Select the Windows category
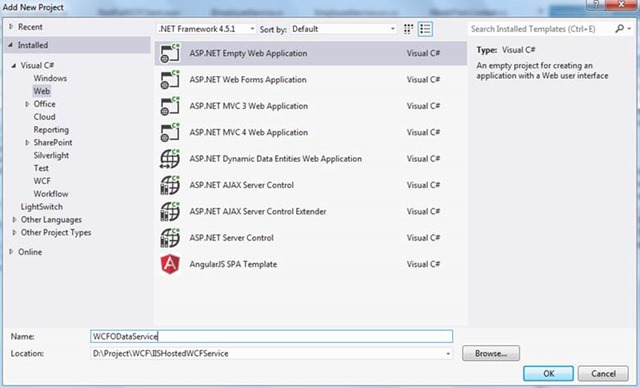This screenshot has width=640, height=388. pos(50,78)
